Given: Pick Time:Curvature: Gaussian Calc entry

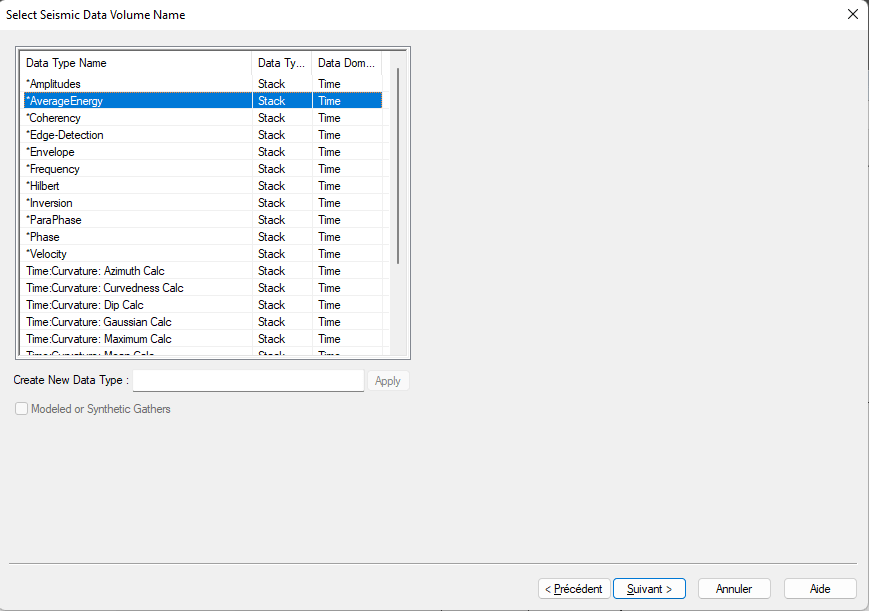Looking at the screenshot, I should [98, 322].
